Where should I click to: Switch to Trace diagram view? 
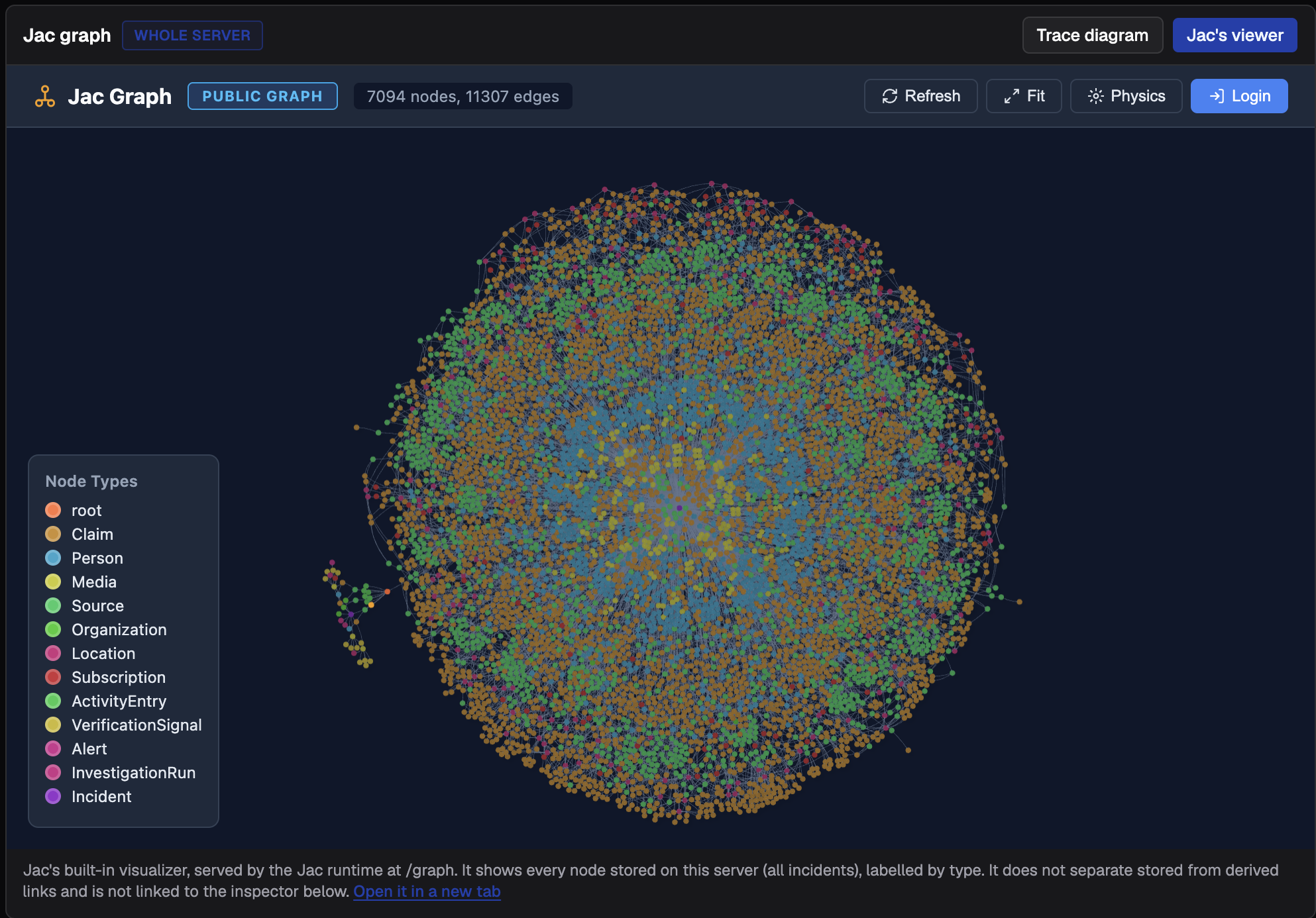coord(1092,35)
